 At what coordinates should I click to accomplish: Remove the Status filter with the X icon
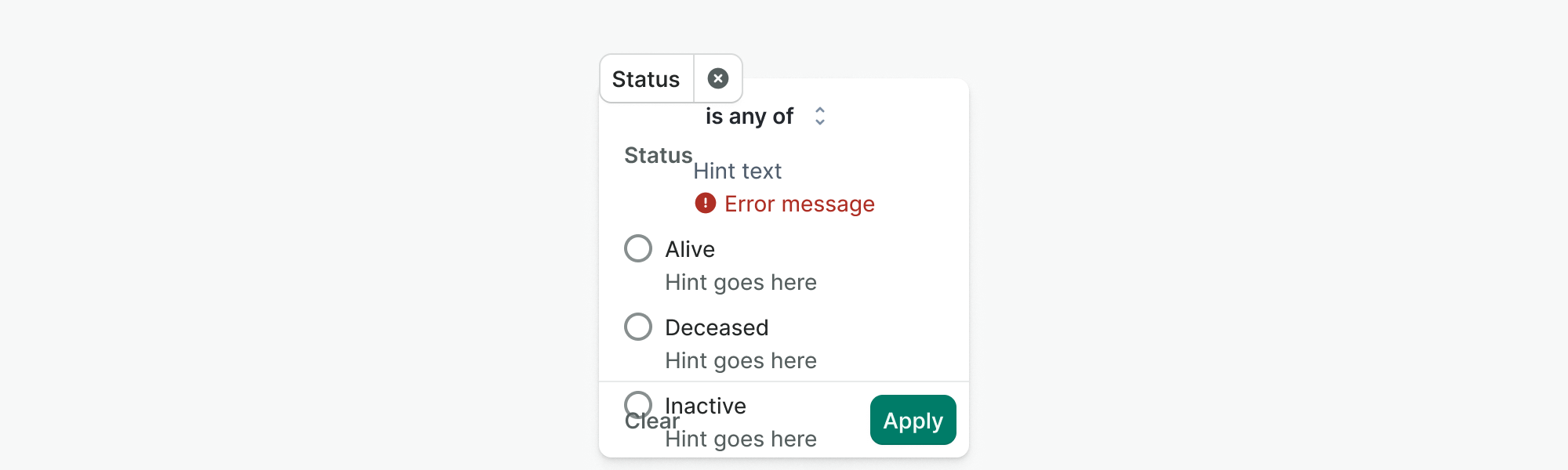717,78
